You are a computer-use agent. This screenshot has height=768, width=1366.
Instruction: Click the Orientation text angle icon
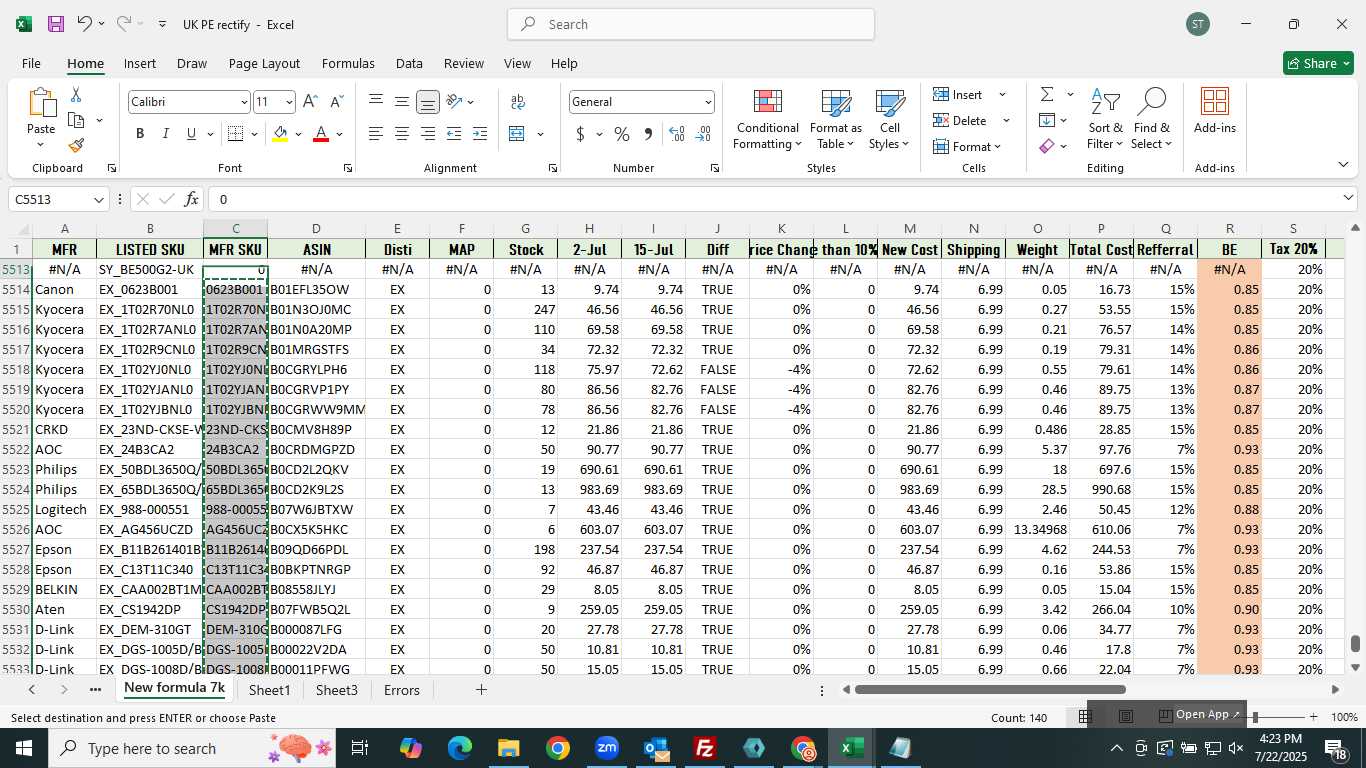(x=454, y=102)
